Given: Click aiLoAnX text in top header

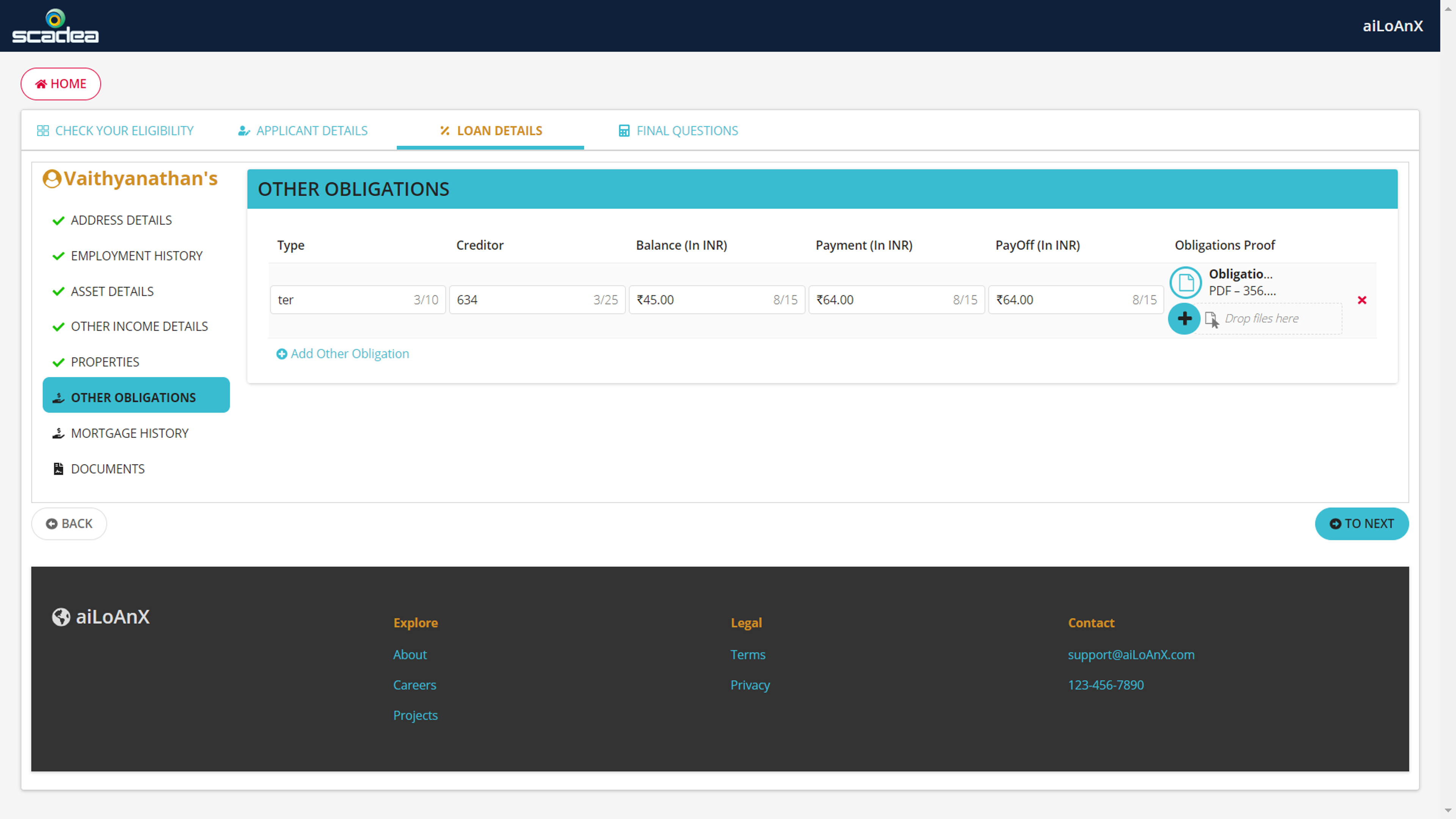Looking at the screenshot, I should coord(1393,26).
